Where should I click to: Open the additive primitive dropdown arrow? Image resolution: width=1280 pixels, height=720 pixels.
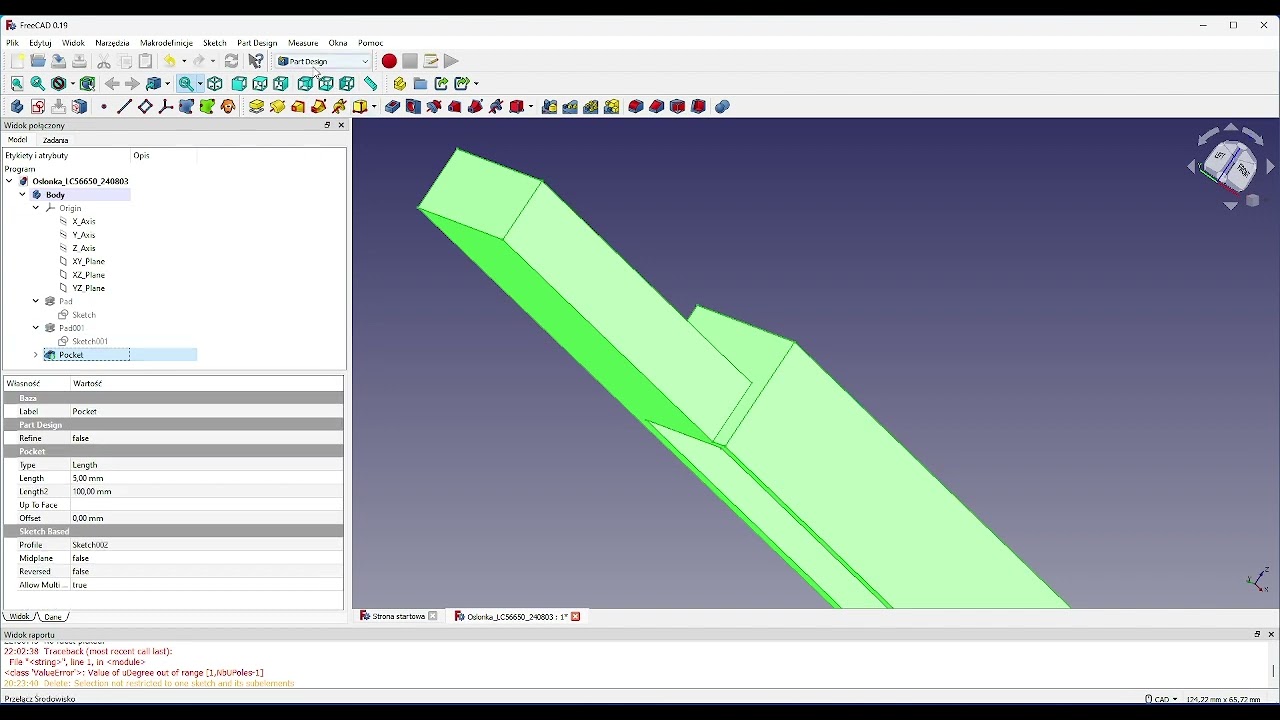tap(374, 107)
